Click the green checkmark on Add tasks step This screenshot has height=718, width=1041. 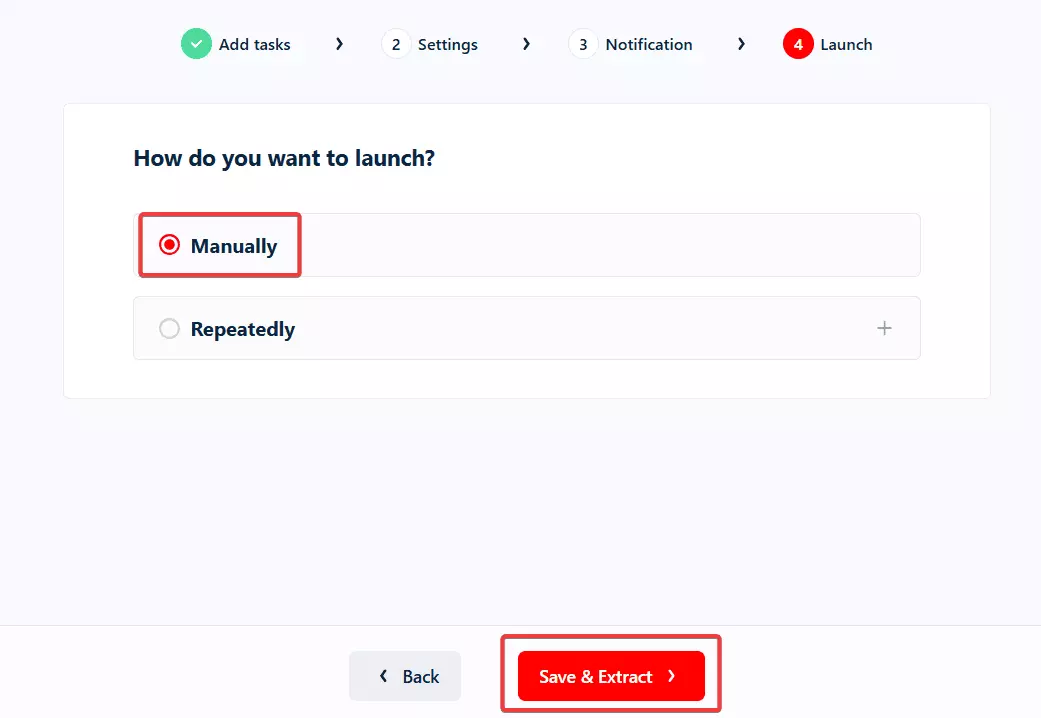click(196, 44)
